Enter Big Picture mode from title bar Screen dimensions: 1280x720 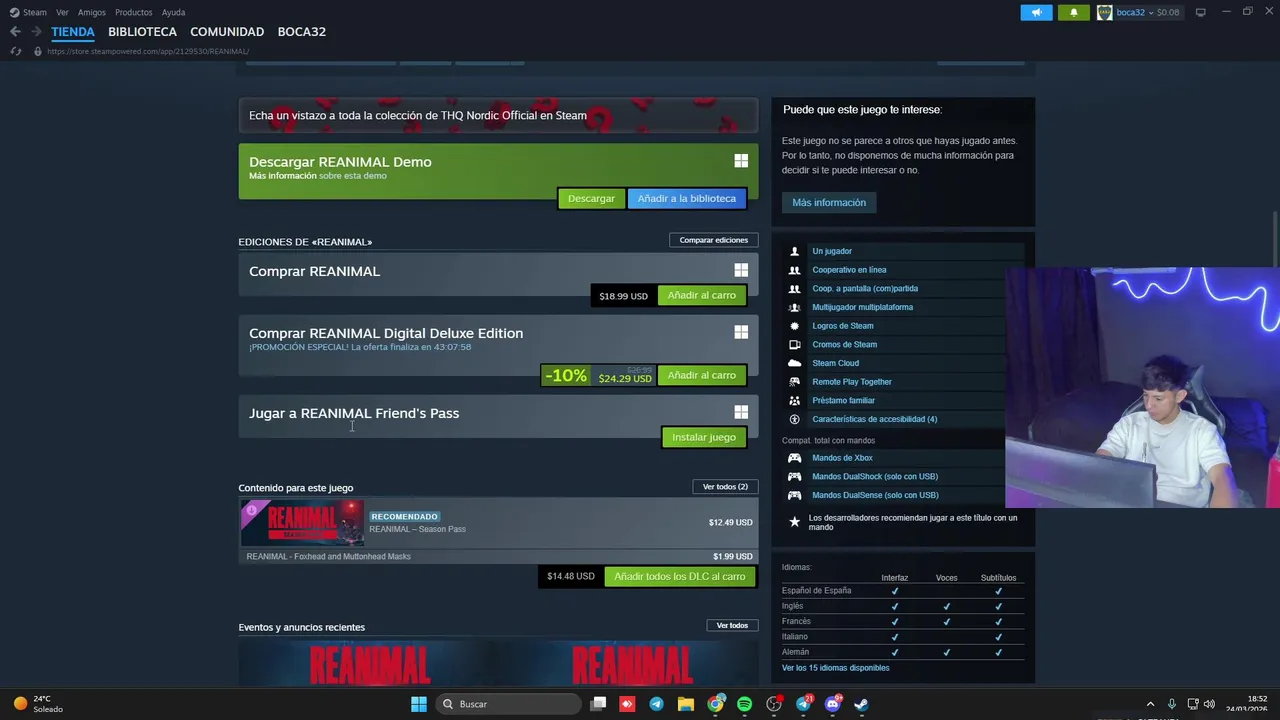tap(1200, 12)
